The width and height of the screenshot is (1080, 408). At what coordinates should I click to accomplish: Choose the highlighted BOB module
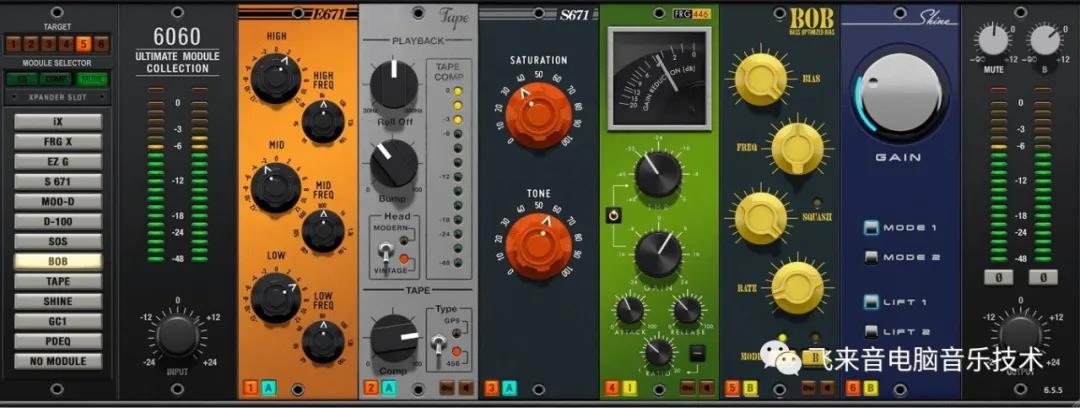pyautogui.click(x=58, y=262)
